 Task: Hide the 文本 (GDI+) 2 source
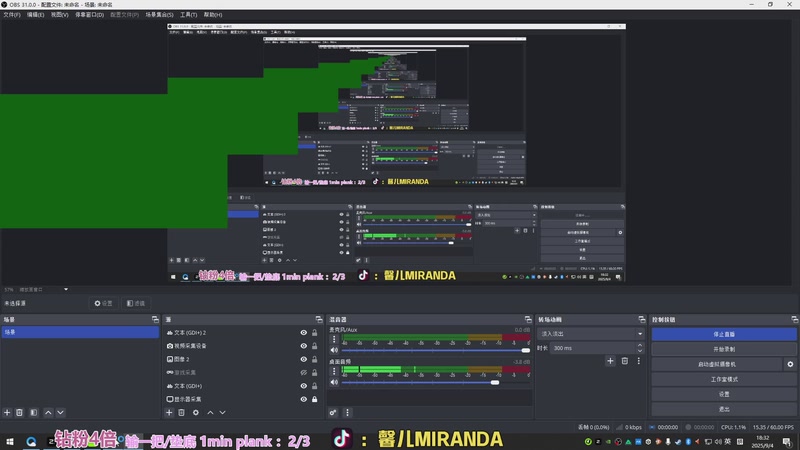point(304,333)
